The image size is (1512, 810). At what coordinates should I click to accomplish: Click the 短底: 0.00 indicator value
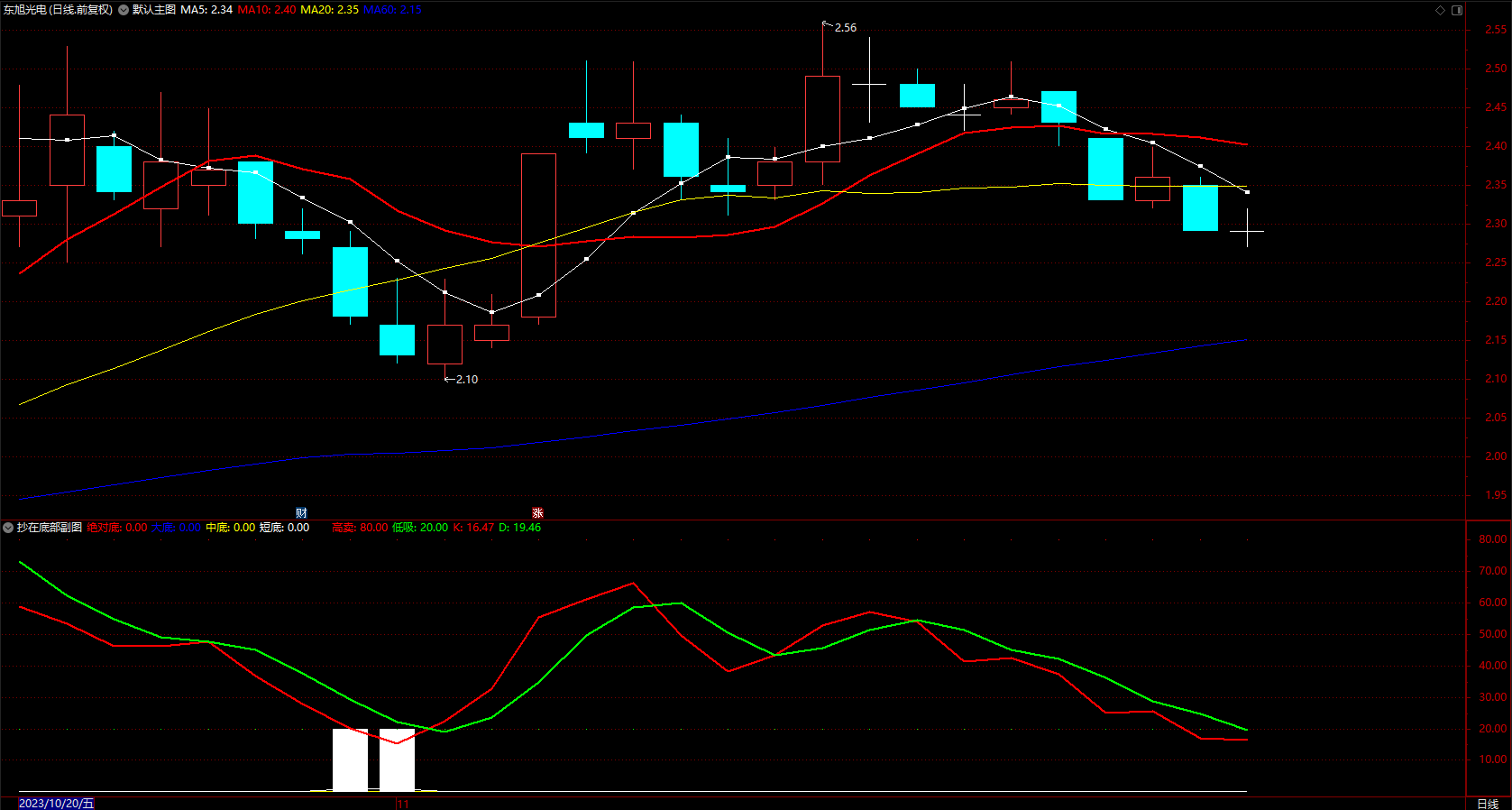click(284, 528)
